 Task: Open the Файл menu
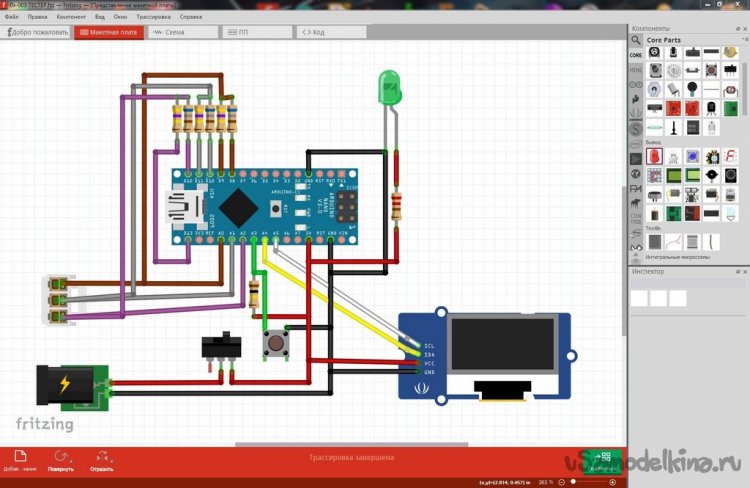[x=11, y=17]
